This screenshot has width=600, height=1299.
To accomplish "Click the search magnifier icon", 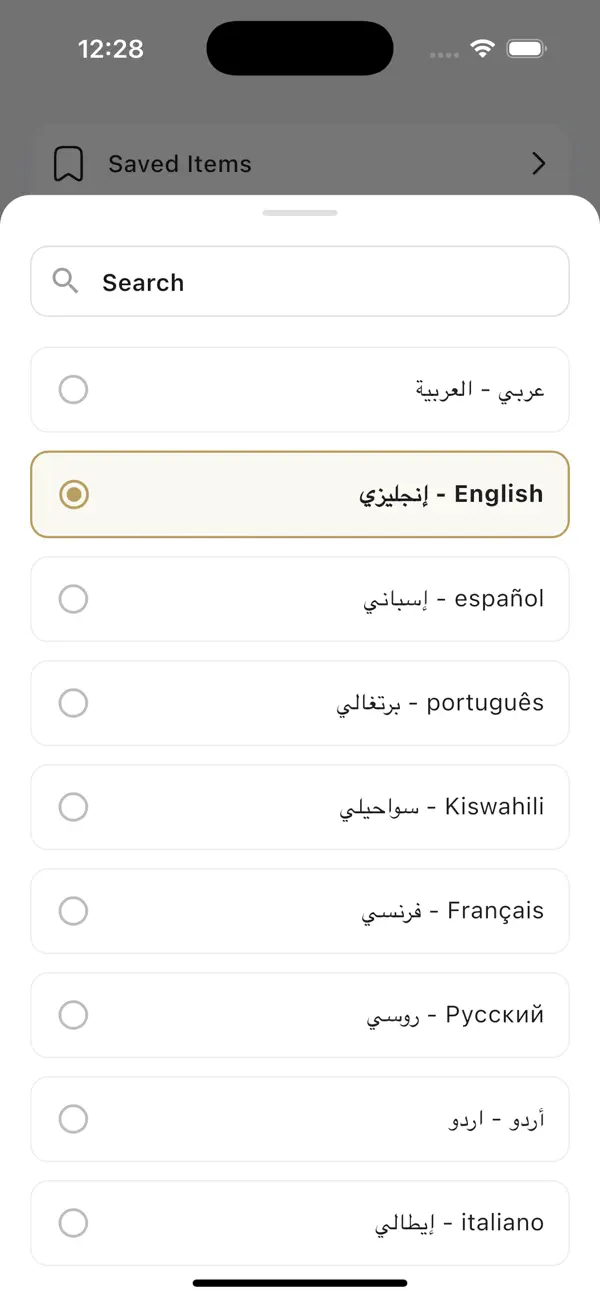I will [66, 281].
